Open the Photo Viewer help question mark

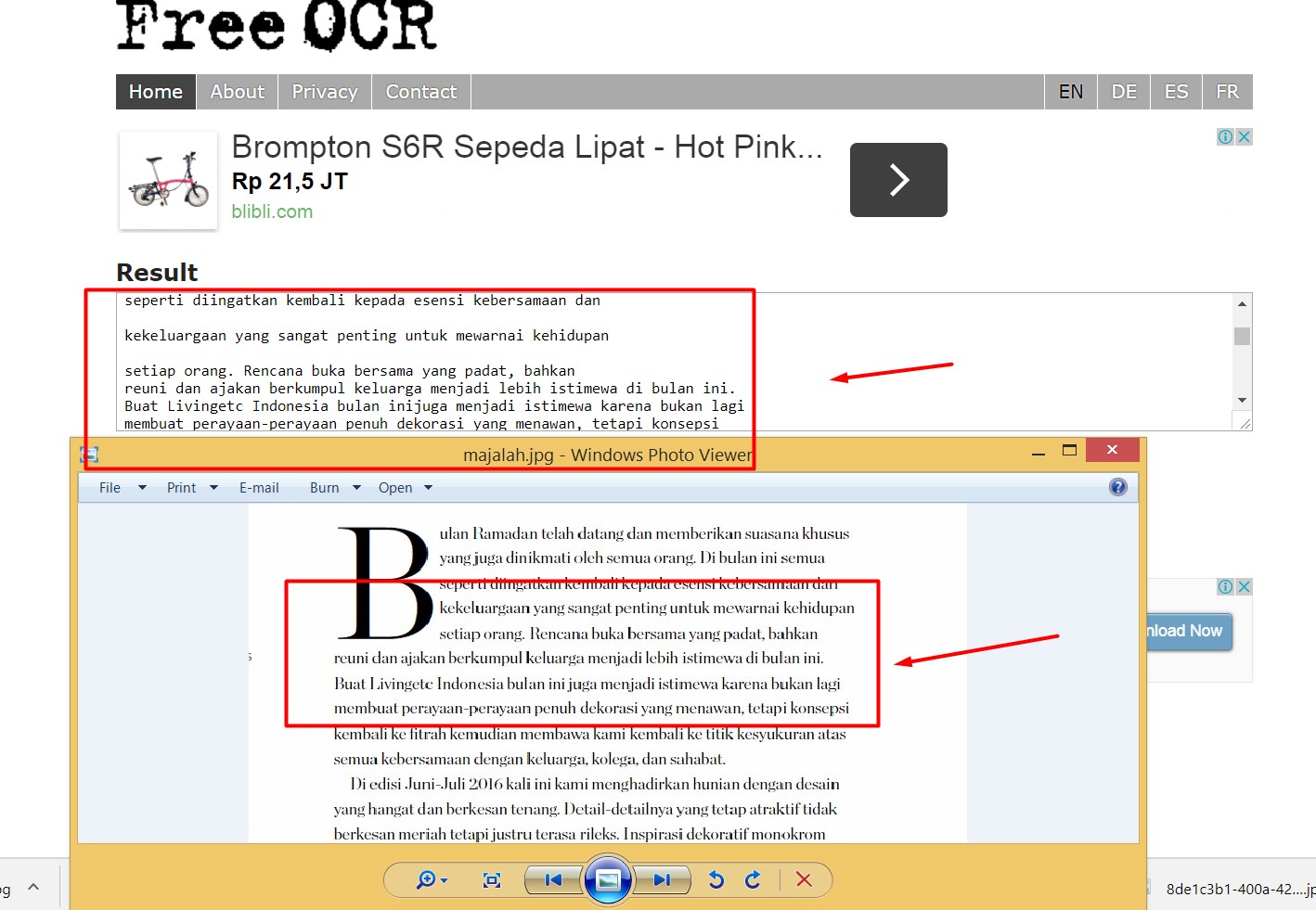tap(1117, 486)
